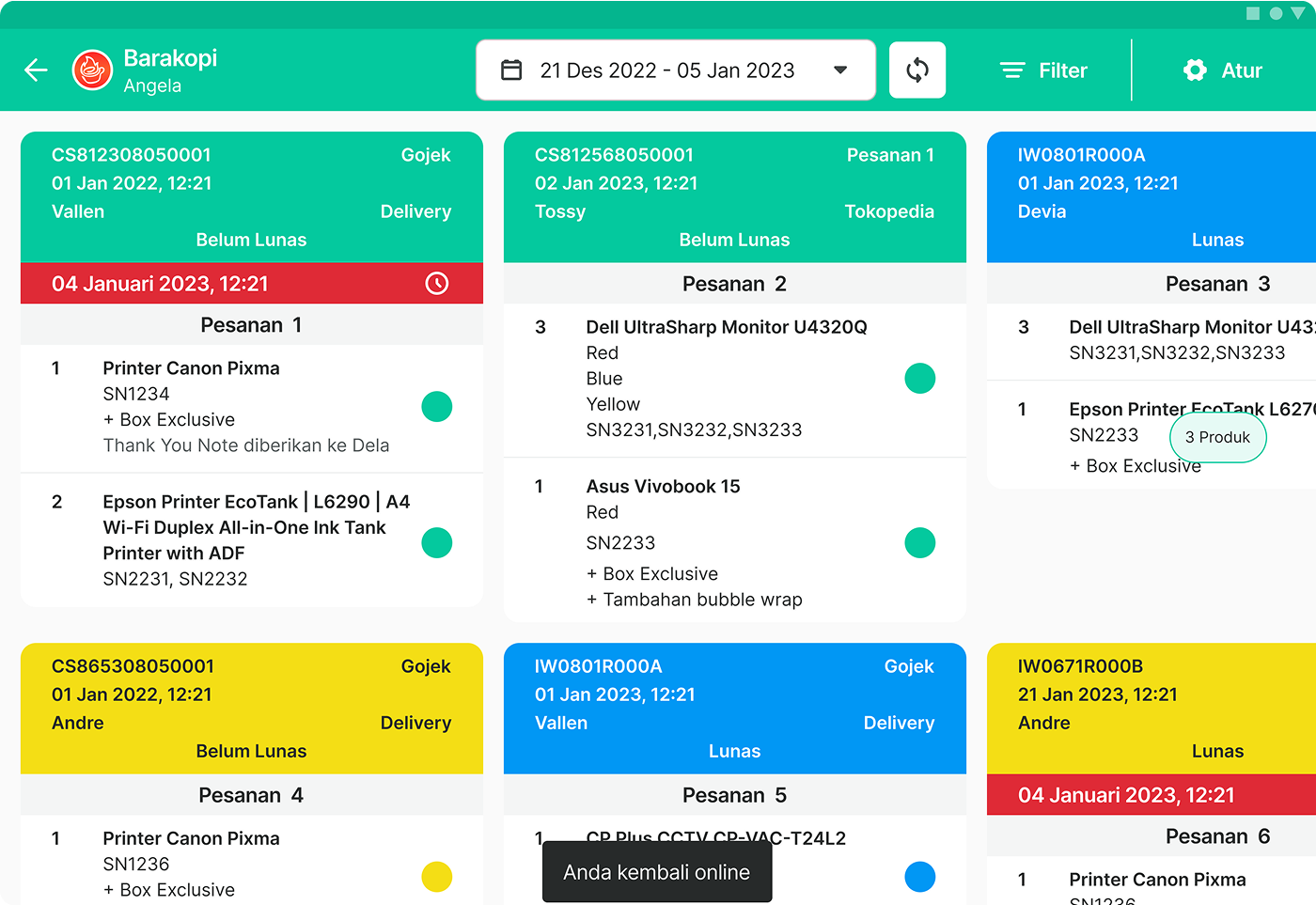Click the gear icon beside Atur

[x=1195, y=70]
